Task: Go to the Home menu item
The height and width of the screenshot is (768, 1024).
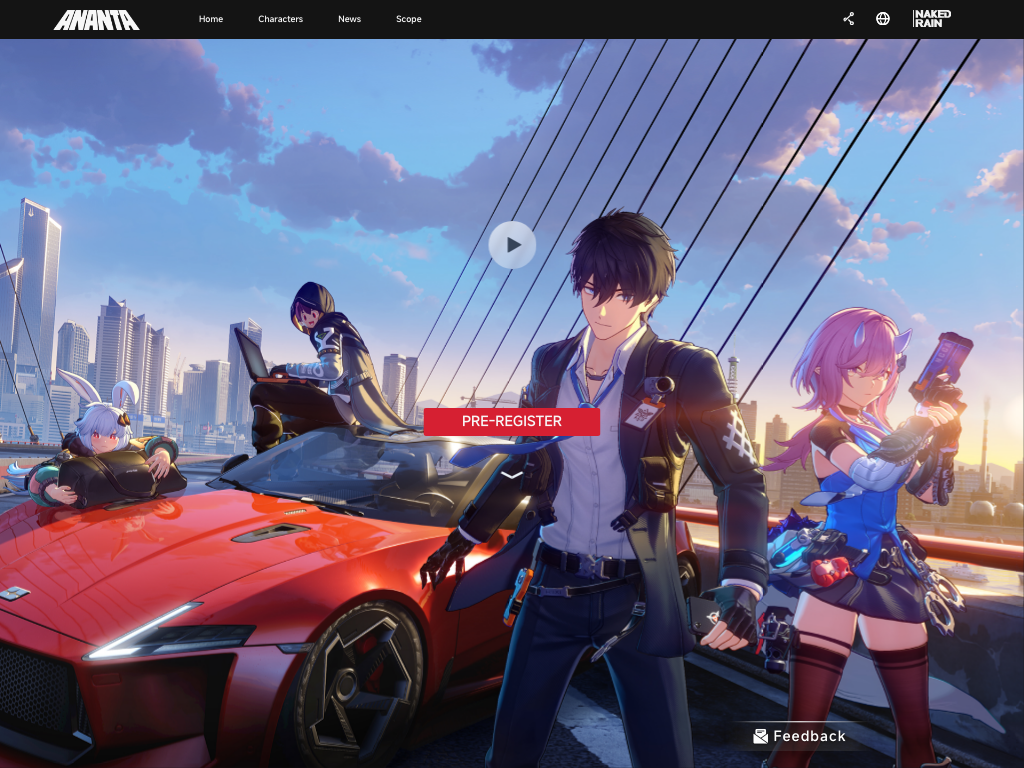Action: pyautogui.click(x=211, y=19)
